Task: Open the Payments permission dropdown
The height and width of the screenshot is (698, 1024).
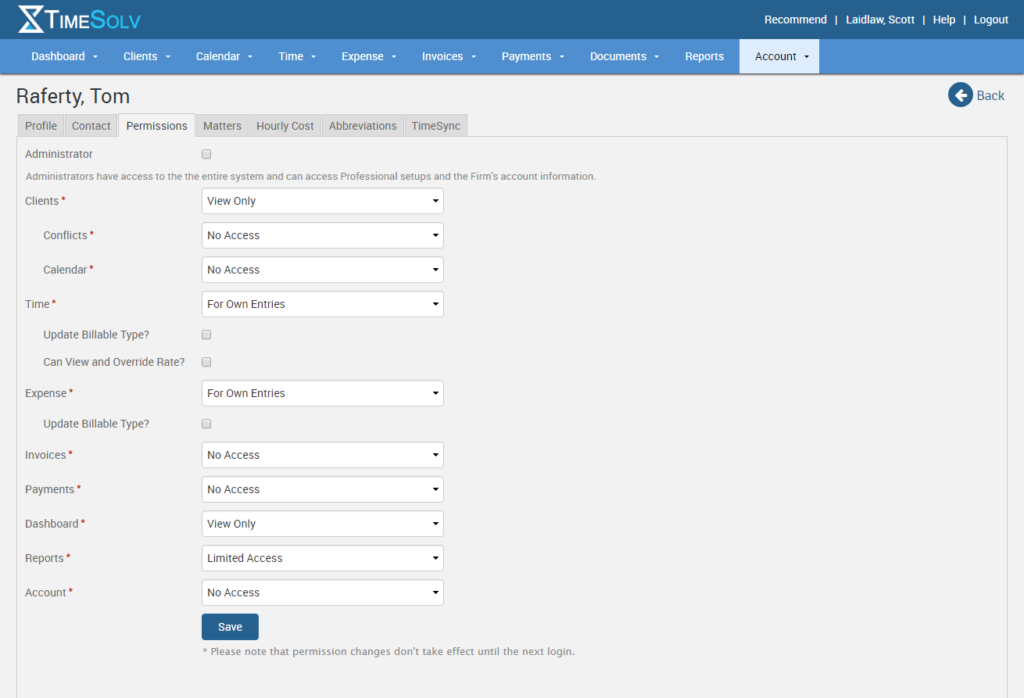Action: pyautogui.click(x=322, y=489)
